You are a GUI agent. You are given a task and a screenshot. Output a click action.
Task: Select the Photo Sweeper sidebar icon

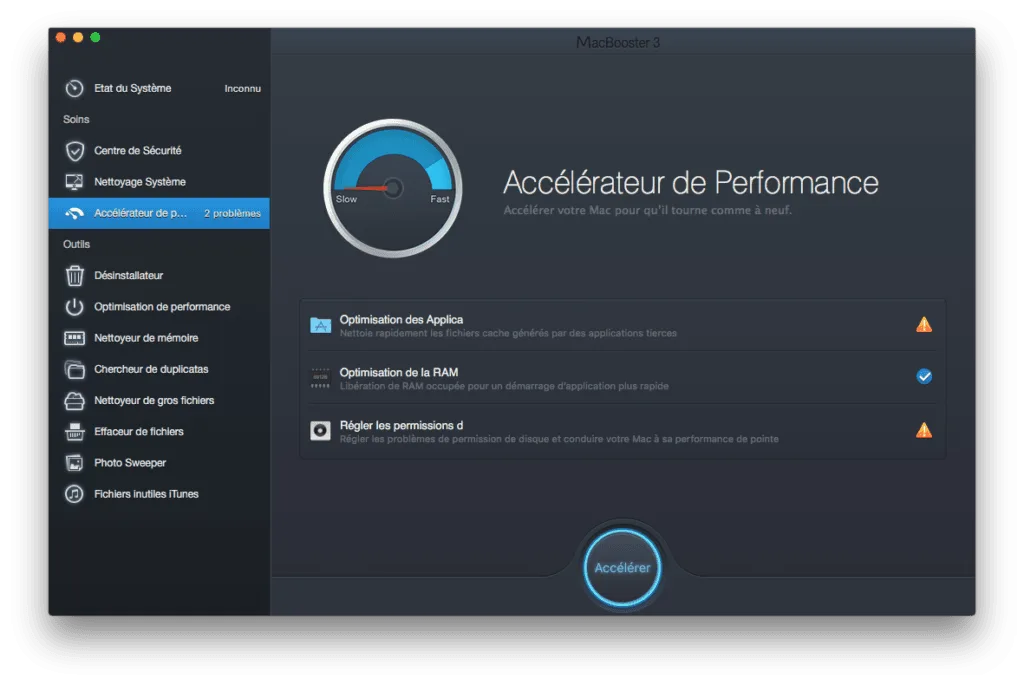[x=74, y=462]
